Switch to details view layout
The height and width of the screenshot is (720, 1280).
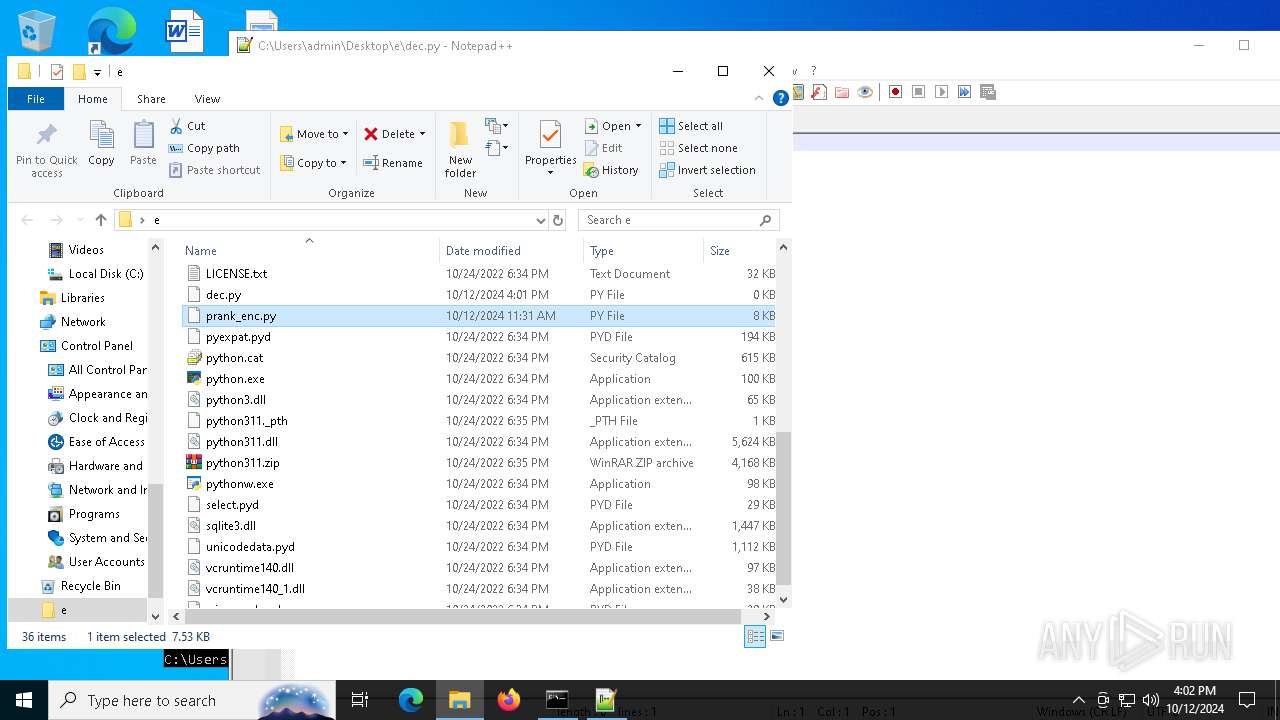coord(755,636)
